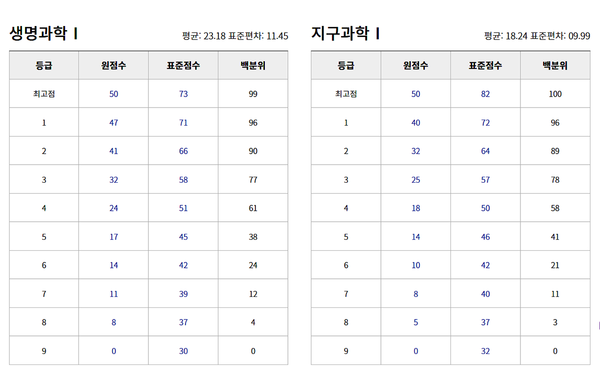Open 지구과학 I grade 6 raw score 10
This screenshot has width=600, height=380.
[416, 265]
